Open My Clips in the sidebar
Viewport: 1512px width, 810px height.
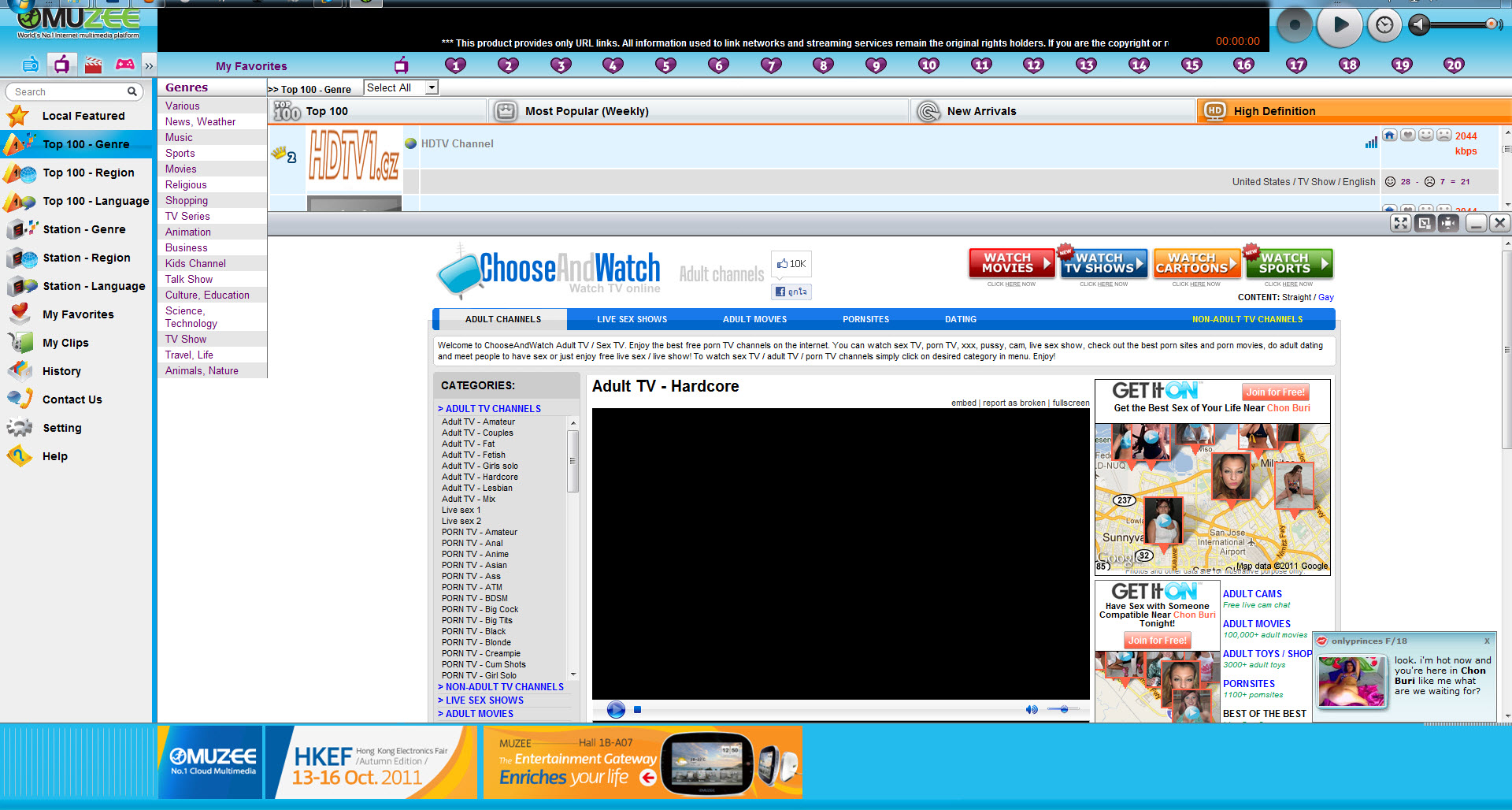click(76, 343)
